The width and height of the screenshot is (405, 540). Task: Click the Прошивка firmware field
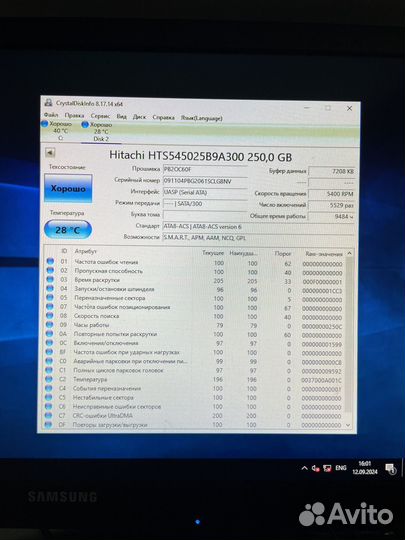[x=205, y=169]
